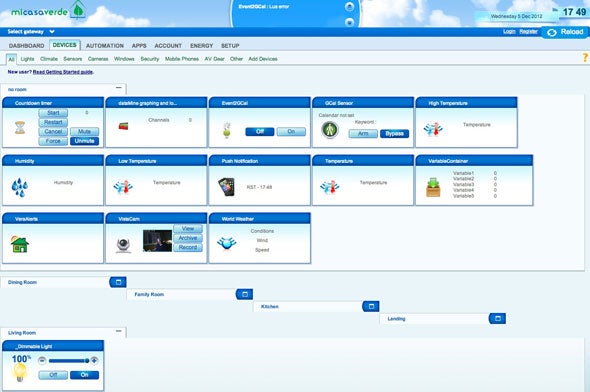Cancel the Countdown timer
Image resolution: width=590 pixels, height=392 pixels.
(x=53, y=132)
